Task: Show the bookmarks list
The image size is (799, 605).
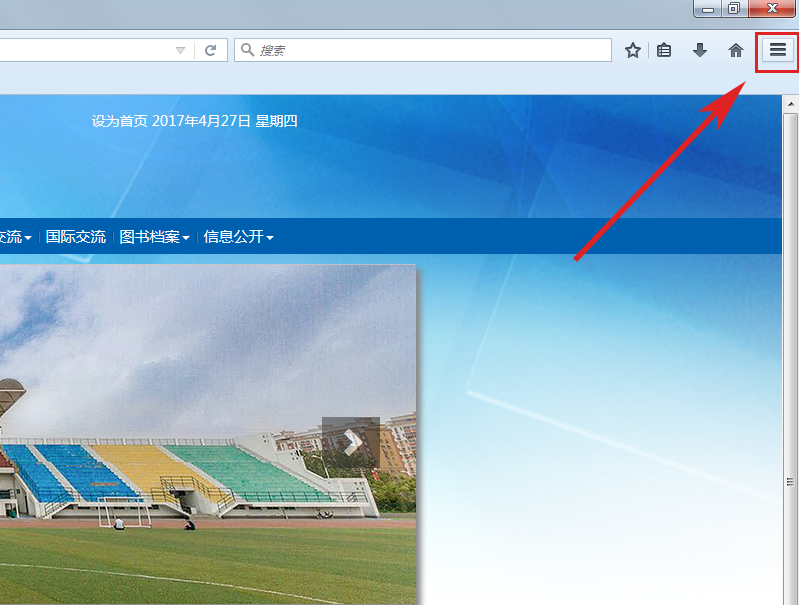Action: 664,50
